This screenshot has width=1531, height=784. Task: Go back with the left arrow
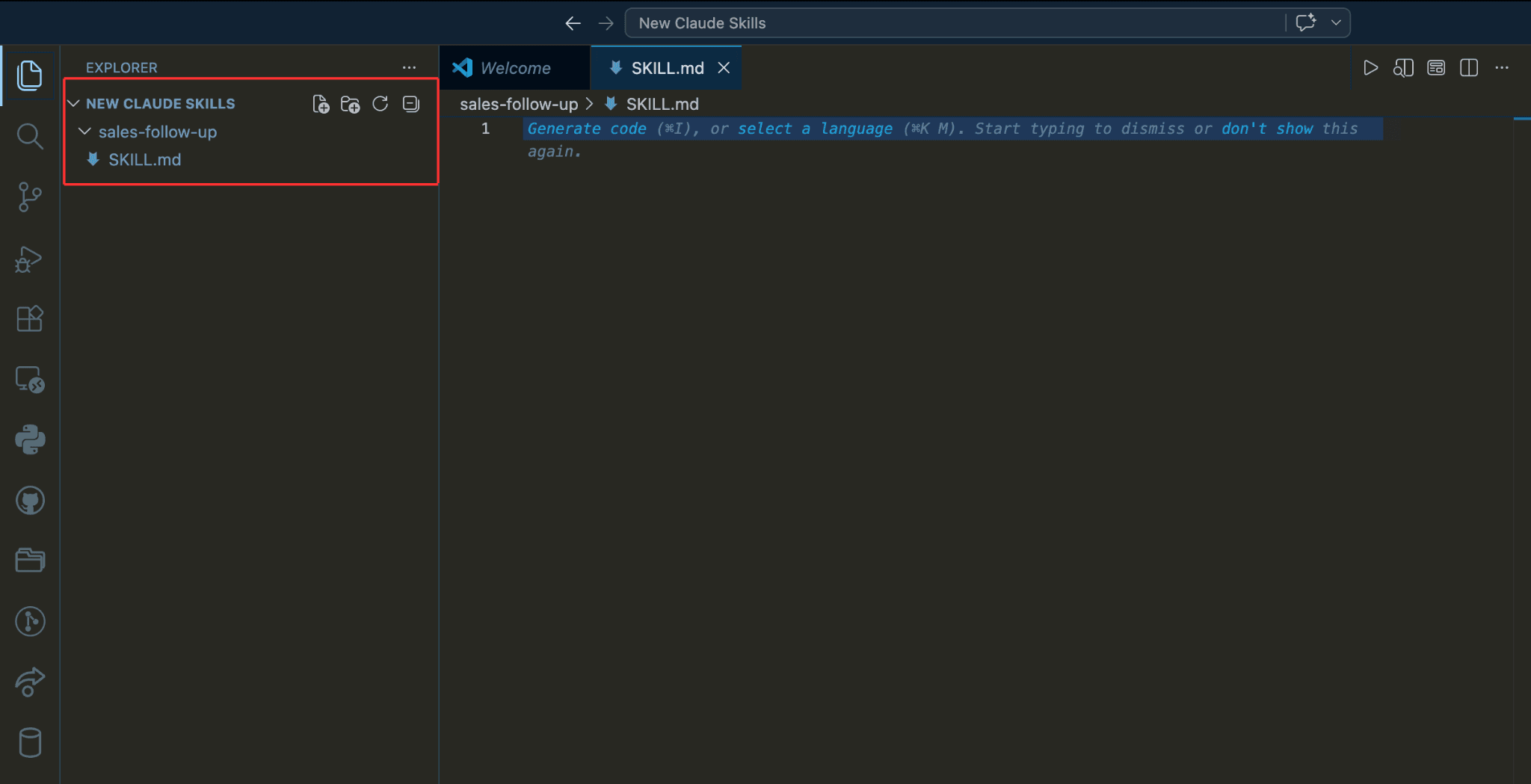pos(573,23)
